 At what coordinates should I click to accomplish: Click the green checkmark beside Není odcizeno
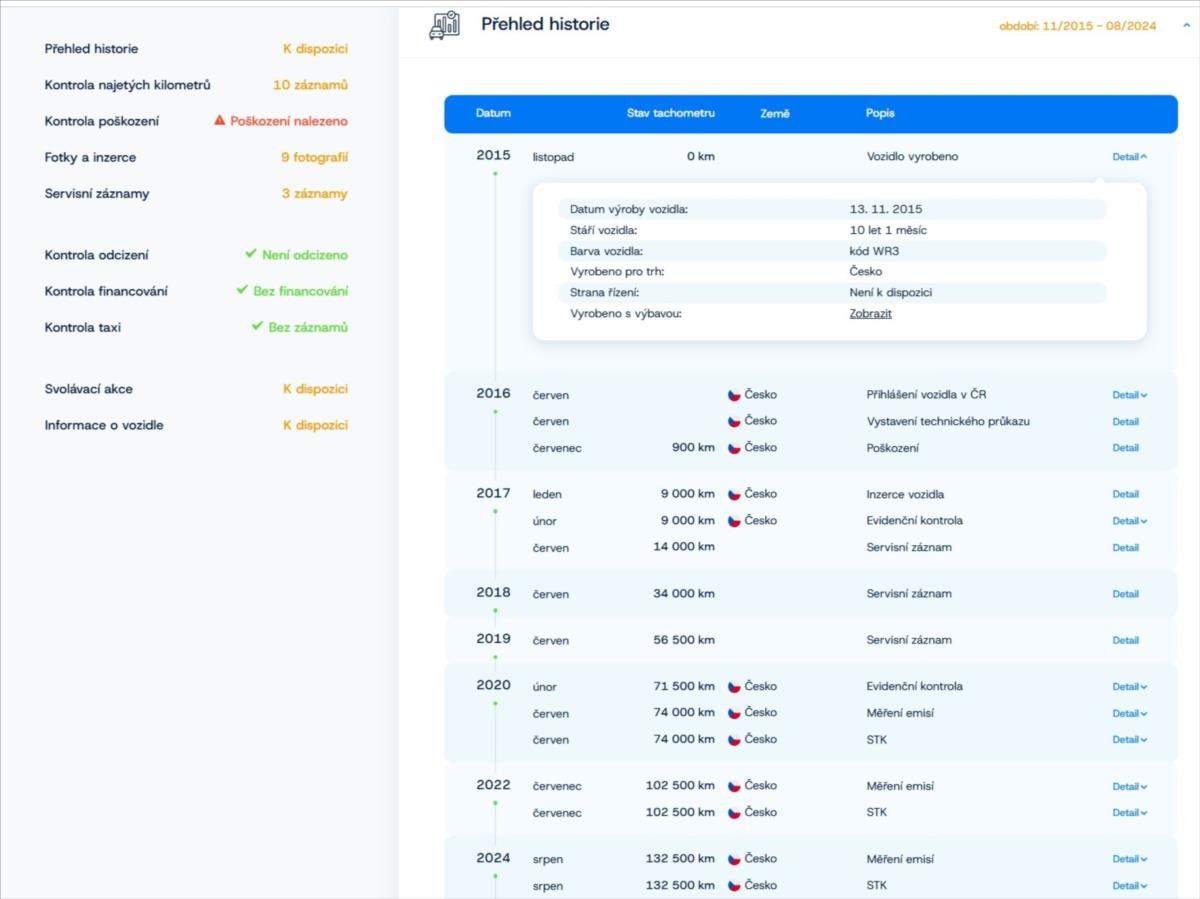[x=251, y=255]
